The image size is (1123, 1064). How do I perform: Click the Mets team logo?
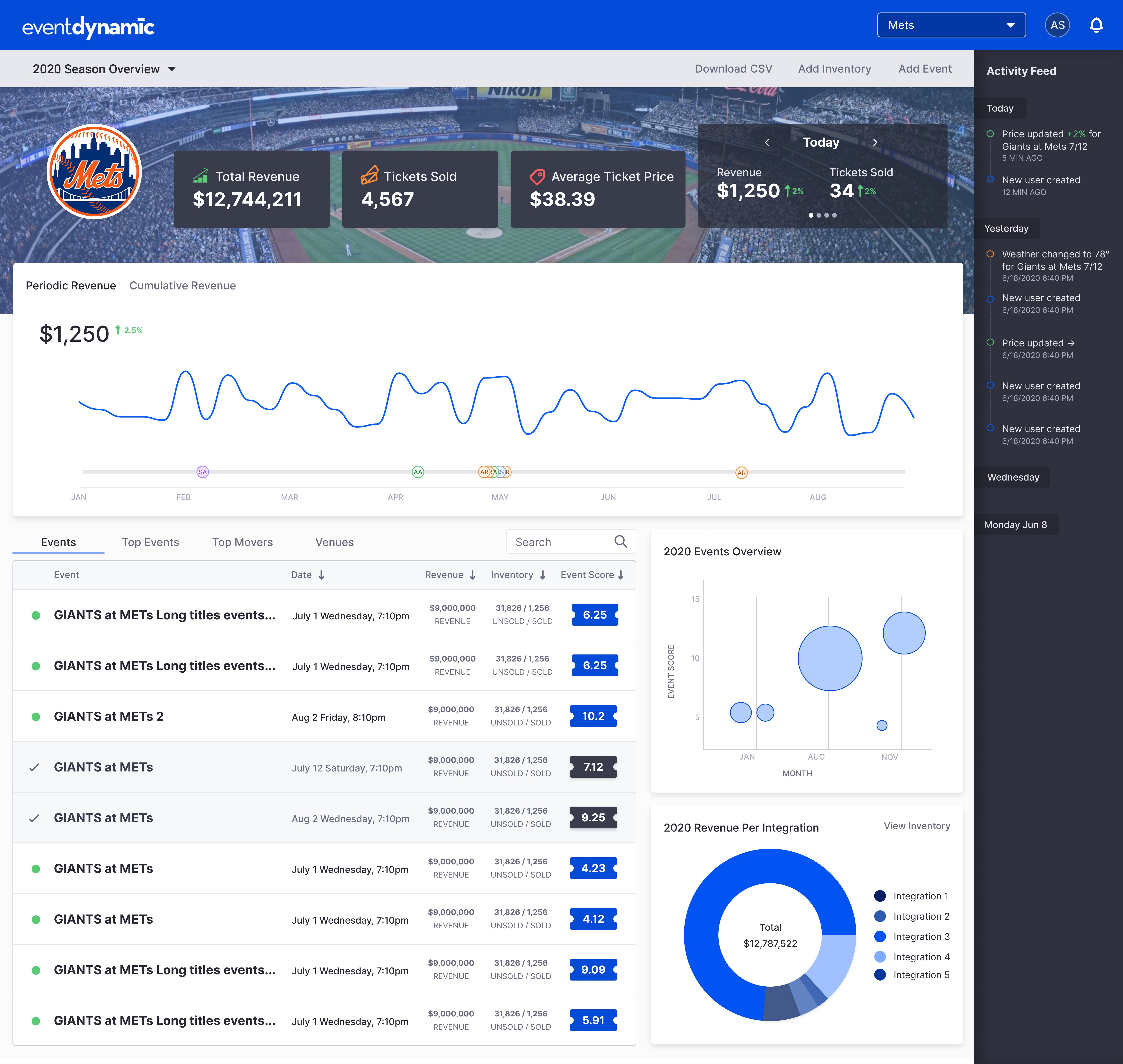94,171
